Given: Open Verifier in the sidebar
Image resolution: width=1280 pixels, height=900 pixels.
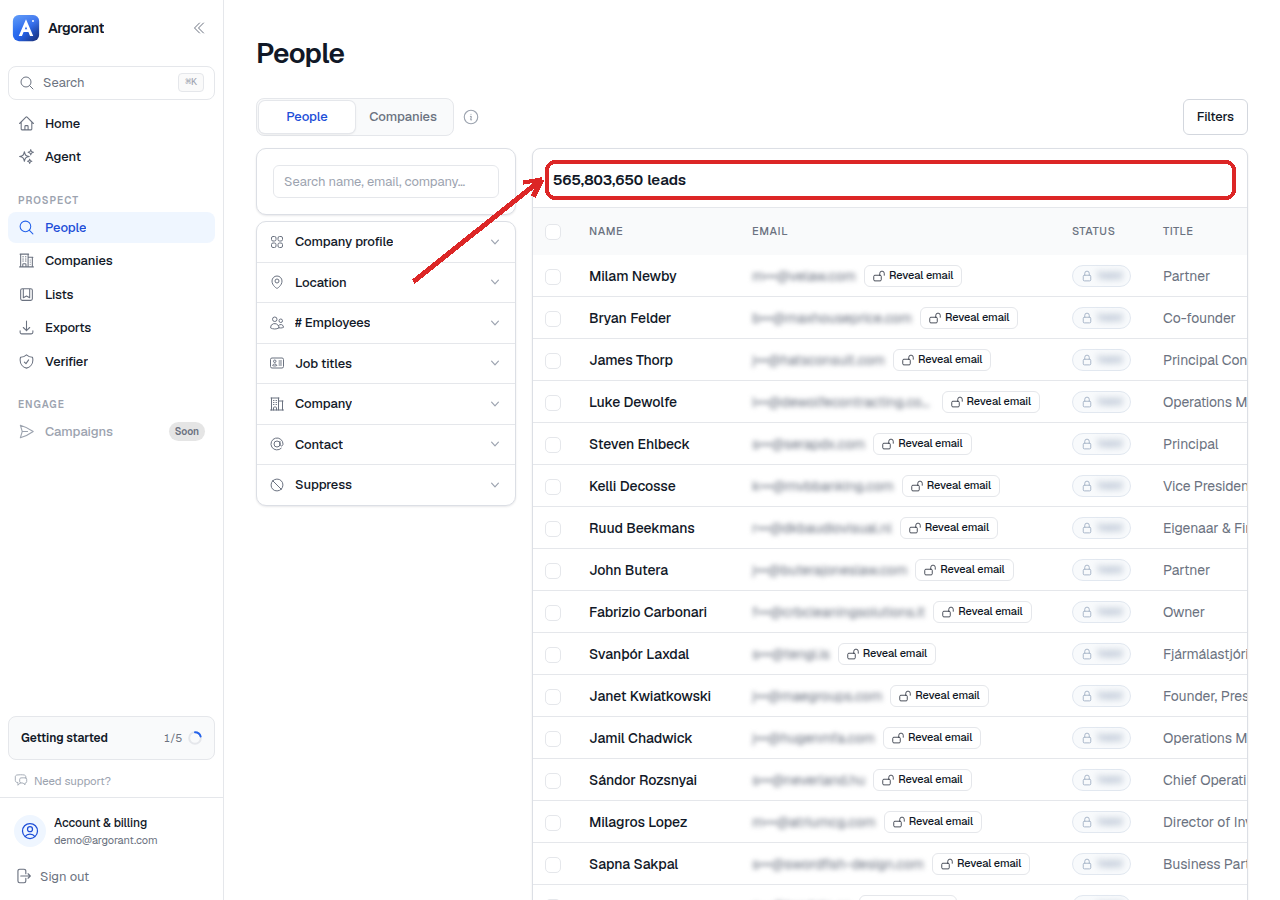Looking at the screenshot, I should 111,362.
